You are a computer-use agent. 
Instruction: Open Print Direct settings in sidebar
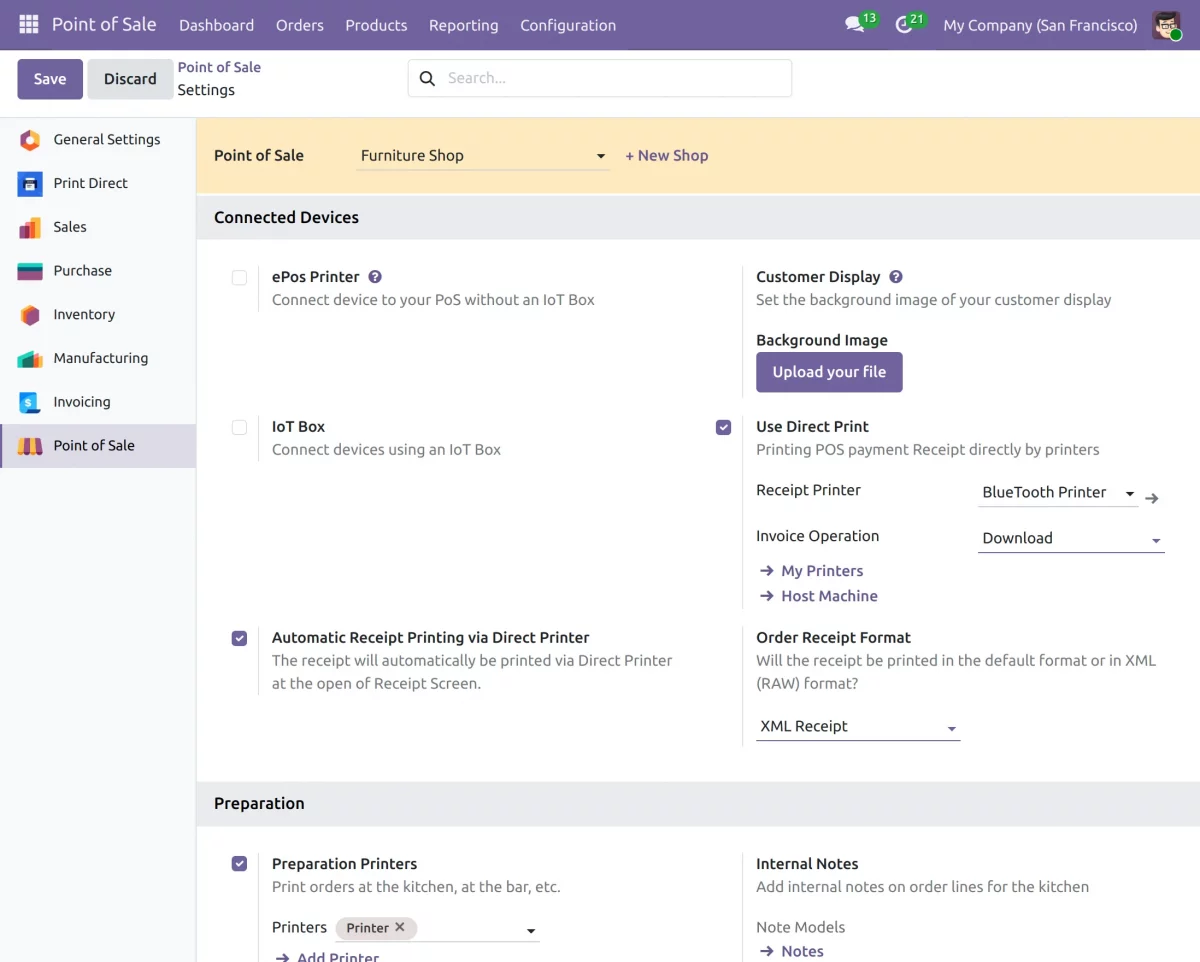pyautogui.click(x=90, y=183)
